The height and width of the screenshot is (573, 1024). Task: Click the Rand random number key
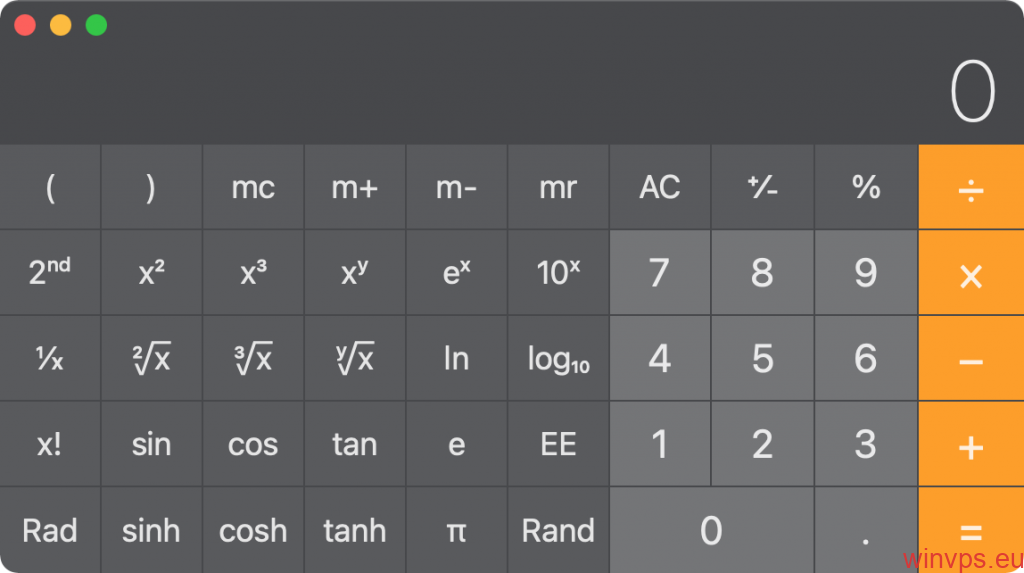(558, 530)
